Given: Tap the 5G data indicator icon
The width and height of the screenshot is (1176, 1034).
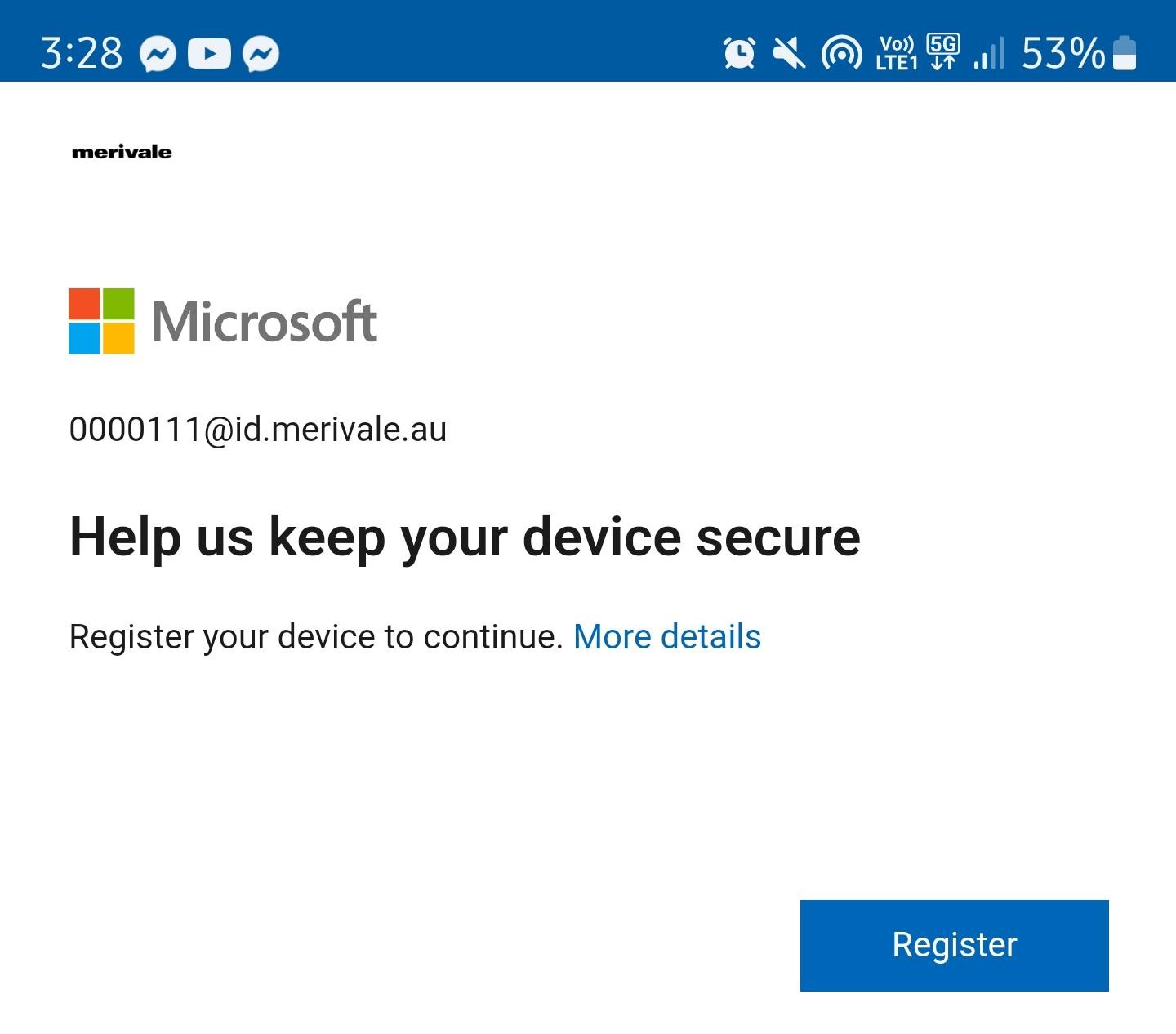Looking at the screenshot, I should pos(943,52).
